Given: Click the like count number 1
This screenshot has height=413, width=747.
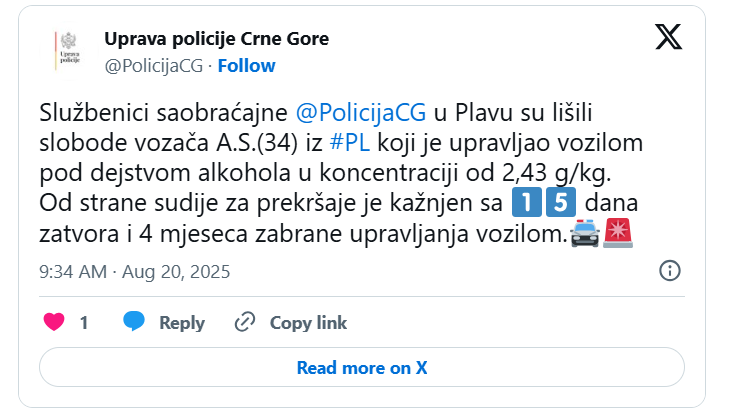Looking at the screenshot, I should pyautogui.click(x=84, y=322).
